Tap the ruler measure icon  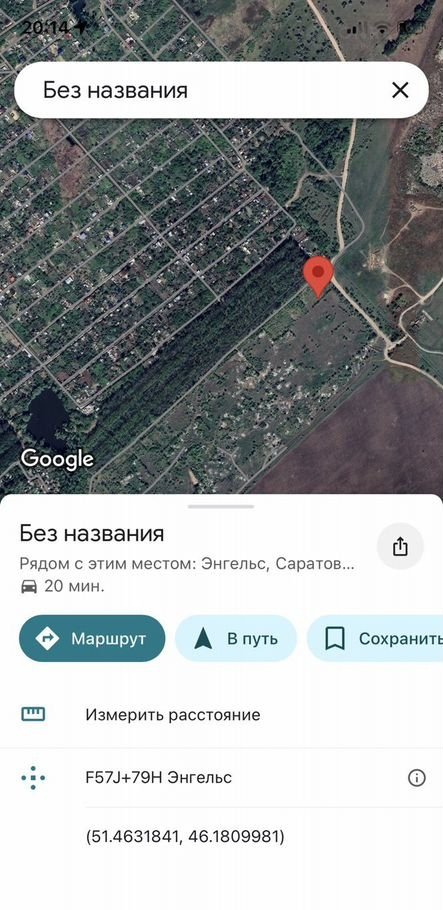click(33, 714)
